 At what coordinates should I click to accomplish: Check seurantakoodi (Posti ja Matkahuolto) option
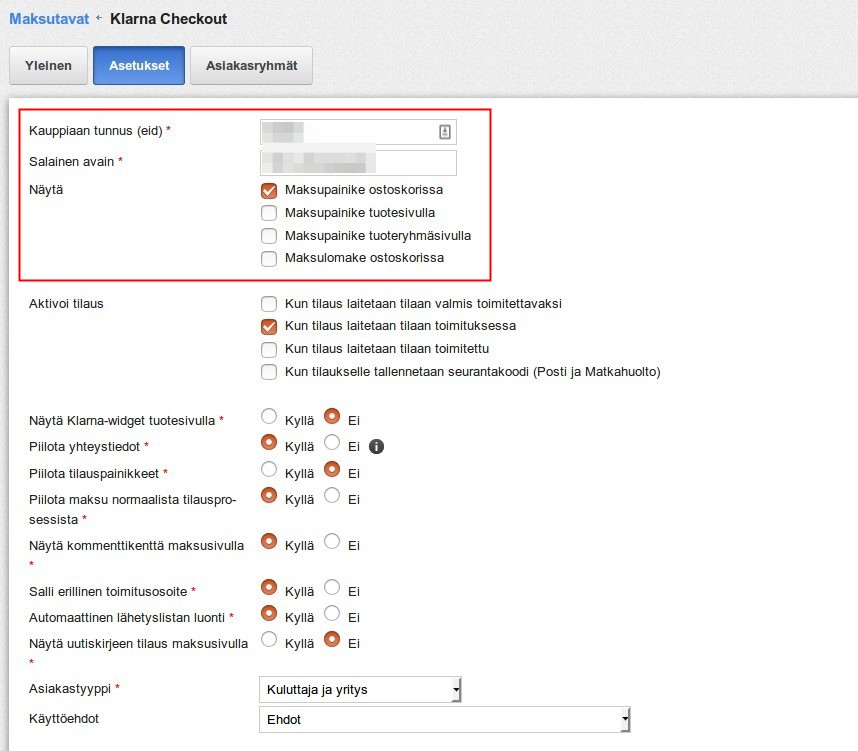269,372
